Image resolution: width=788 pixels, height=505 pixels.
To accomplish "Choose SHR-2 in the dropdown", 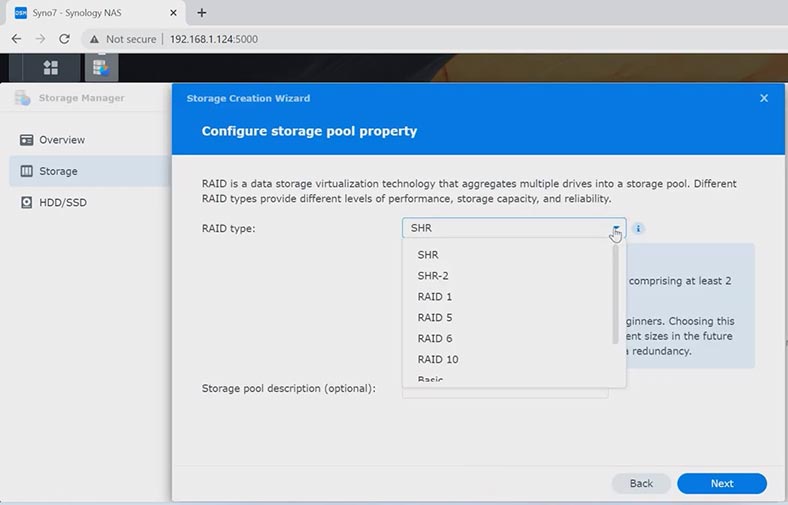I will pos(508,275).
